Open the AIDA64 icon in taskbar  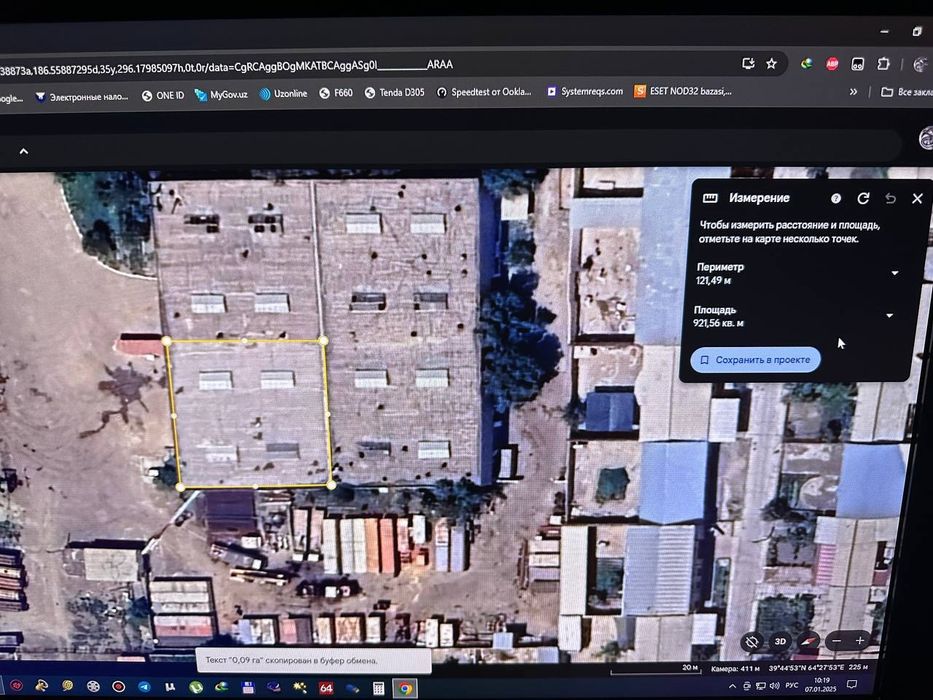coord(326,689)
